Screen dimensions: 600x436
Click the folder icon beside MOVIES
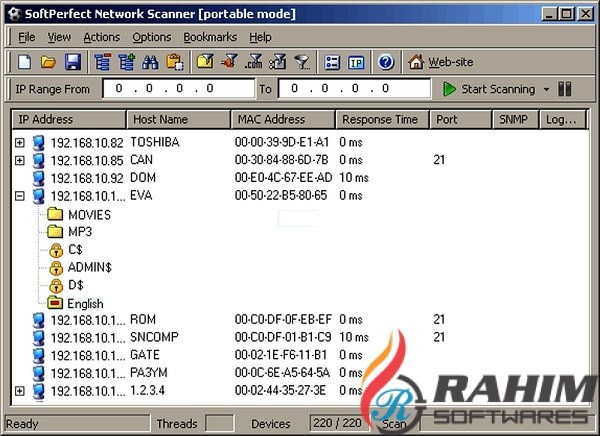pyautogui.click(x=55, y=214)
